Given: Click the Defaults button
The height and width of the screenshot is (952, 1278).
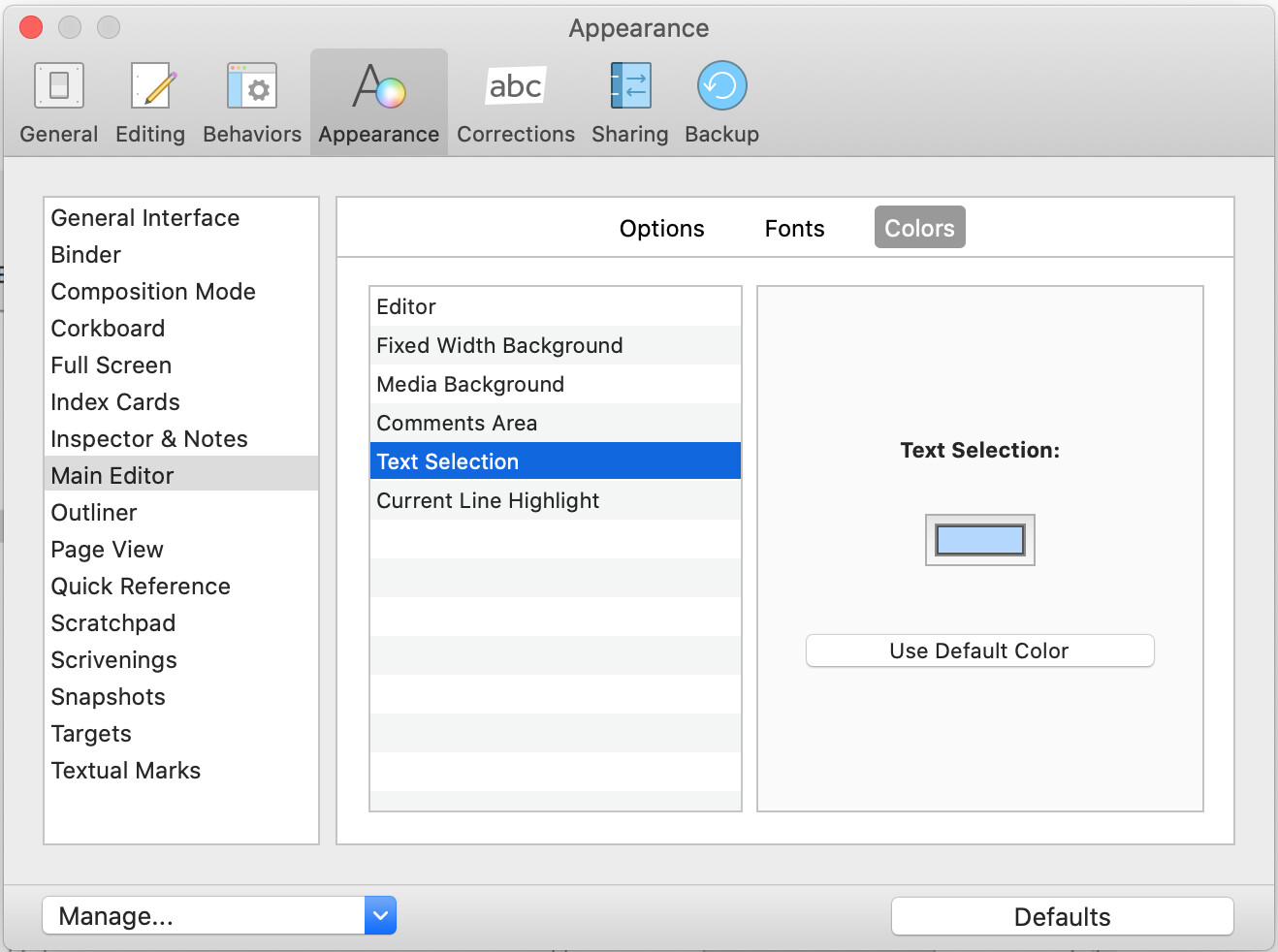Looking at the screenshot, I should pyautogui.click(x=1061, y=916).
